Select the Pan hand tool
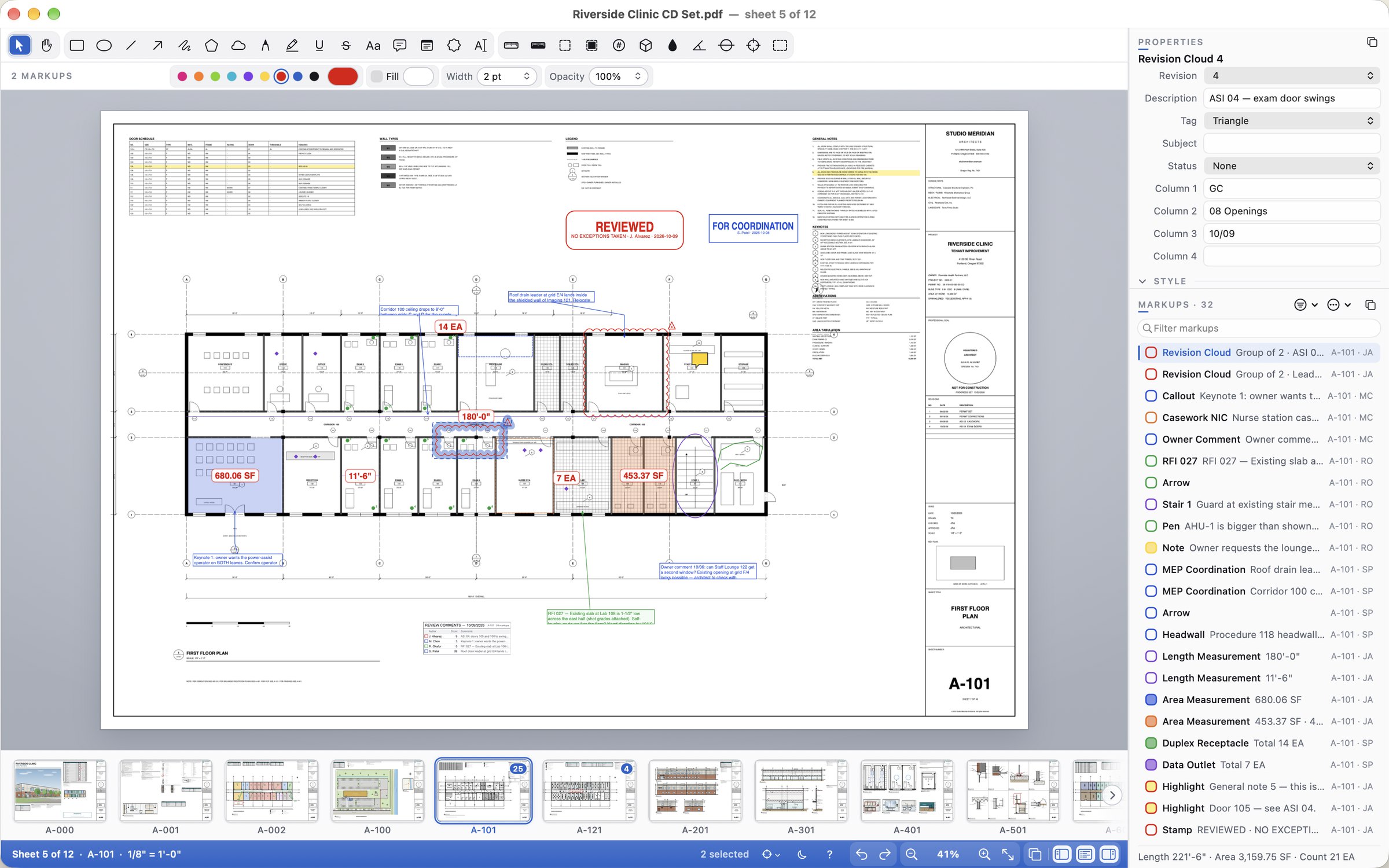The height and width of the screenshot is (868, 1389). (x=46, y=45)
